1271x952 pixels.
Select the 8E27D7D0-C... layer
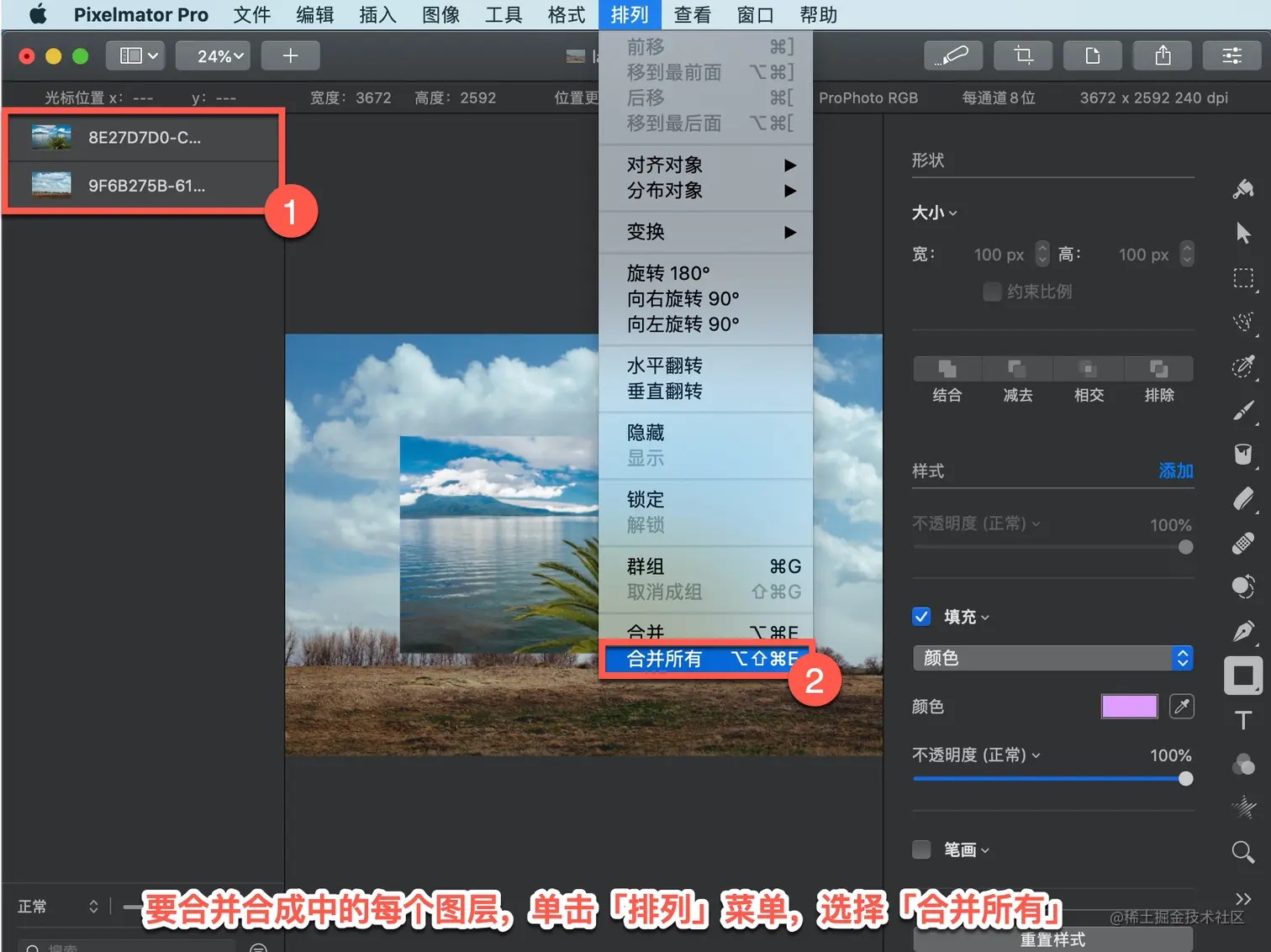coord(144,137)
